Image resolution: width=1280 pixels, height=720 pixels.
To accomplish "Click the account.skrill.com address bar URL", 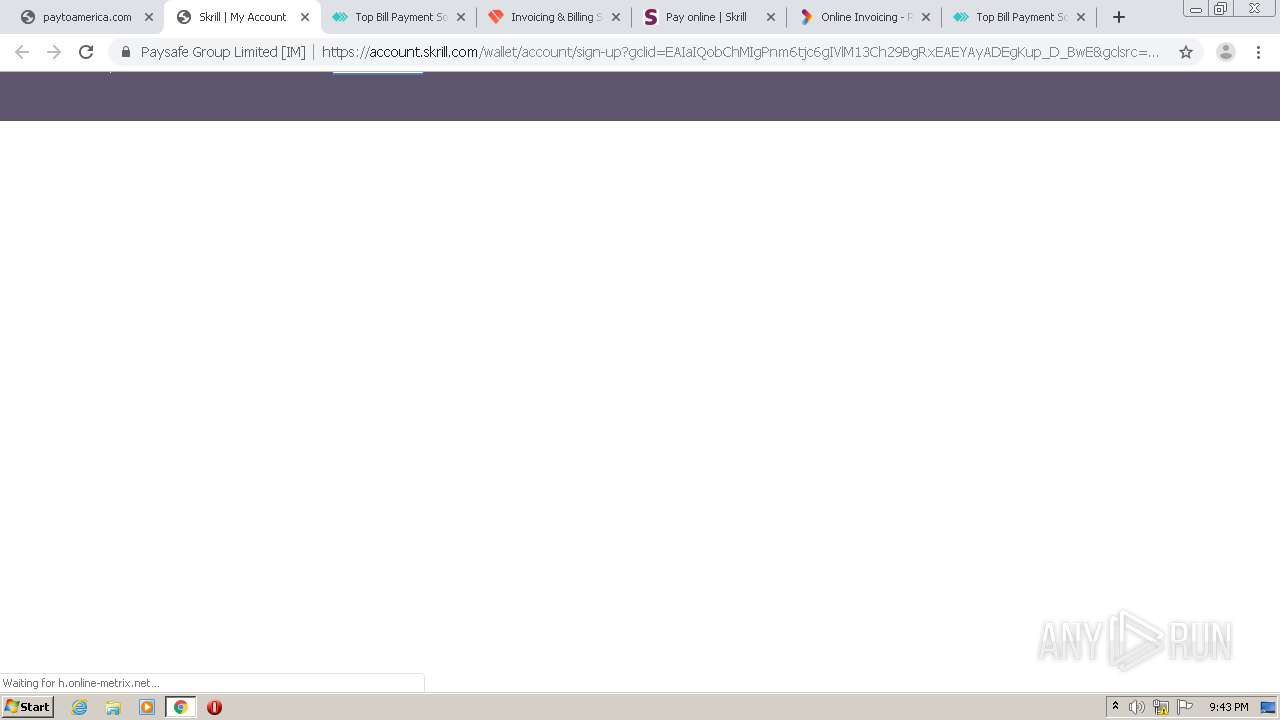I will [x=740, y=52].
